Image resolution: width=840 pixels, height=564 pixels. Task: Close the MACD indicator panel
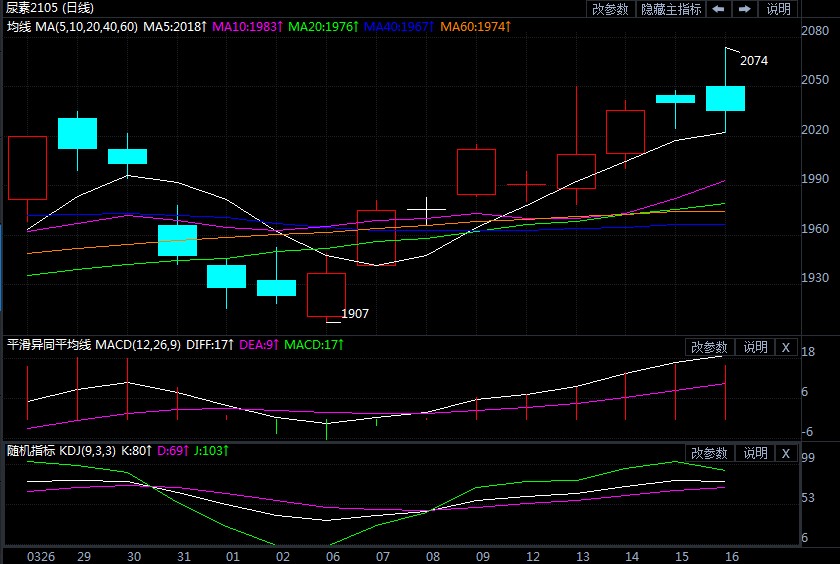pyautogui.click(x=785, y=347)
